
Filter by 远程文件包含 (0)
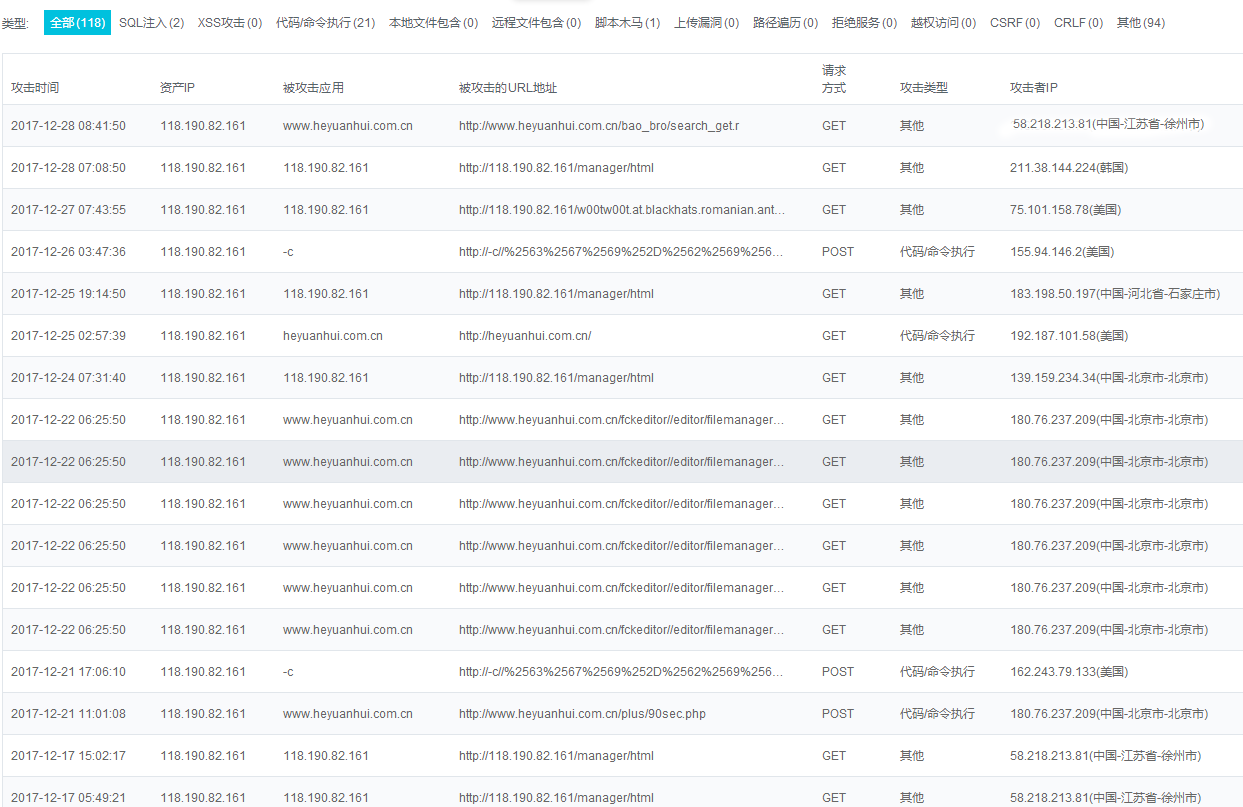tap(536, 22)
